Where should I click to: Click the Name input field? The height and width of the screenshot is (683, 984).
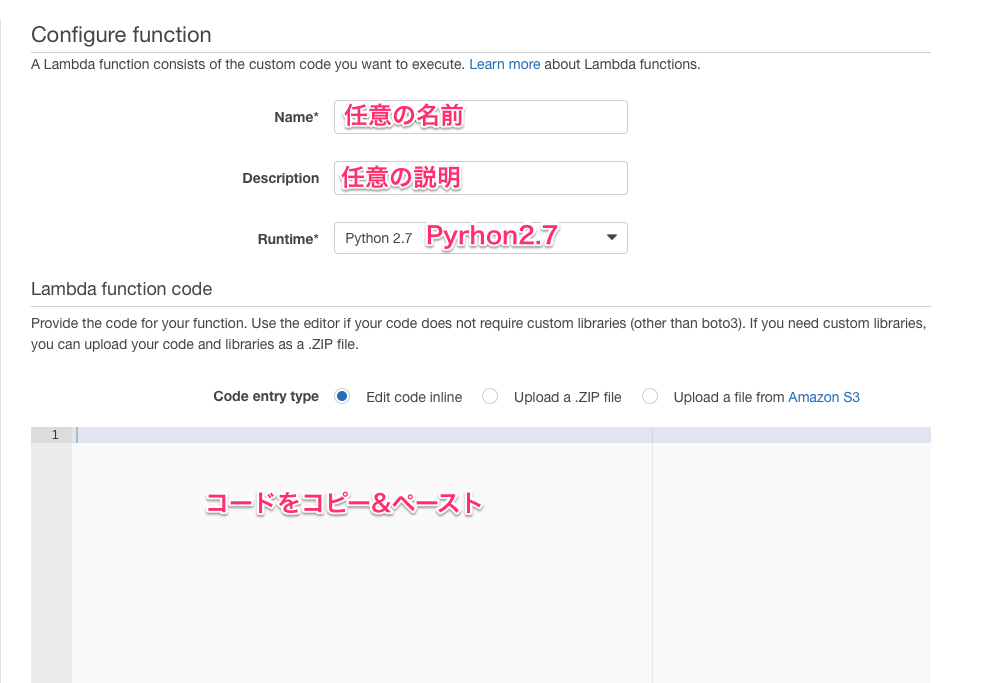click(x=480, y=117)
